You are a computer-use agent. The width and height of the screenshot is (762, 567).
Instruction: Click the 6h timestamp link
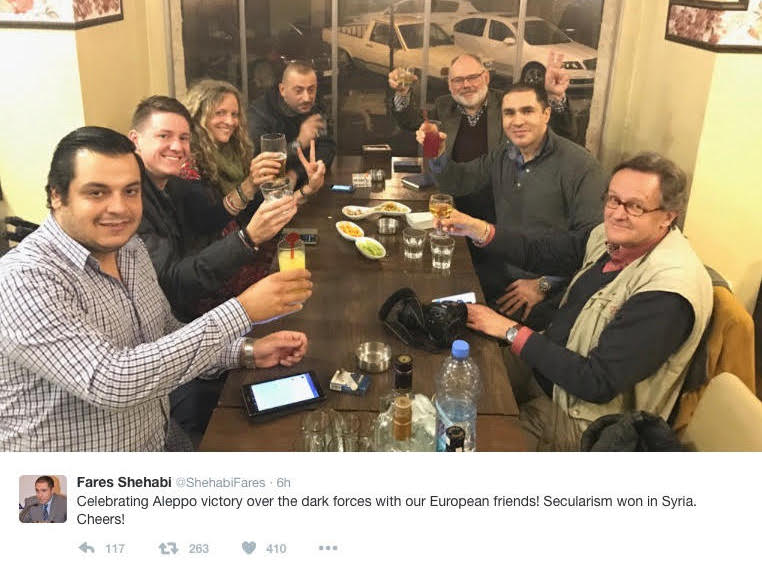283,482
